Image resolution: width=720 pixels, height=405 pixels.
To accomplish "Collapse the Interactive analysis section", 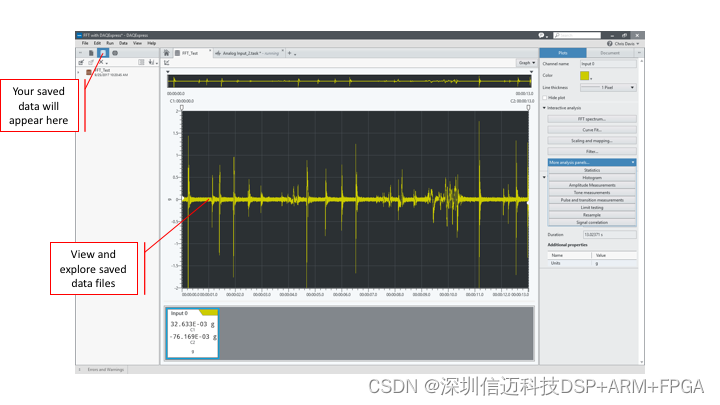I will click(x=545, y=107).
